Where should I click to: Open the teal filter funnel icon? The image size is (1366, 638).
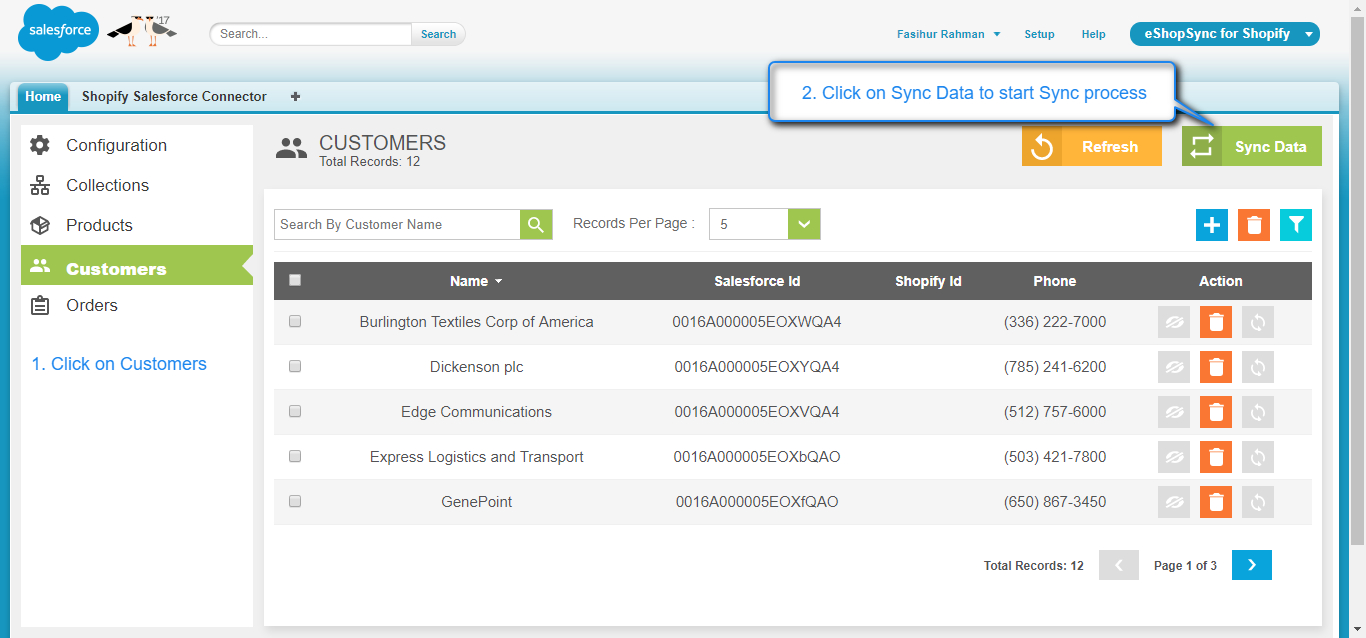pyautogui.click(x=1296, y=225)
